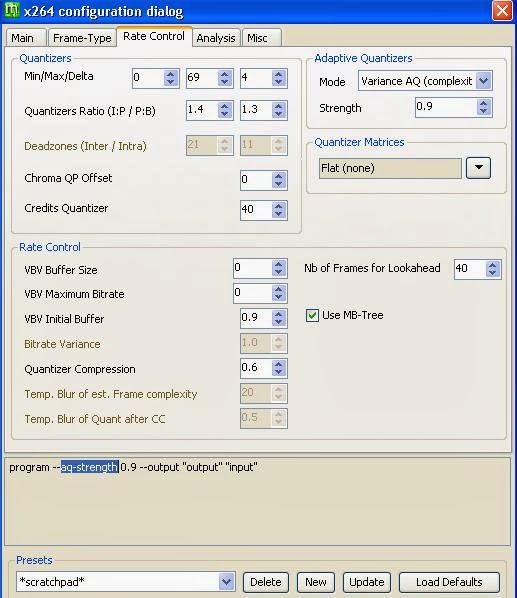Viewport: 517px width, 598px height.
Task: Click the Update preset button
Action: [x=367, y=582]
